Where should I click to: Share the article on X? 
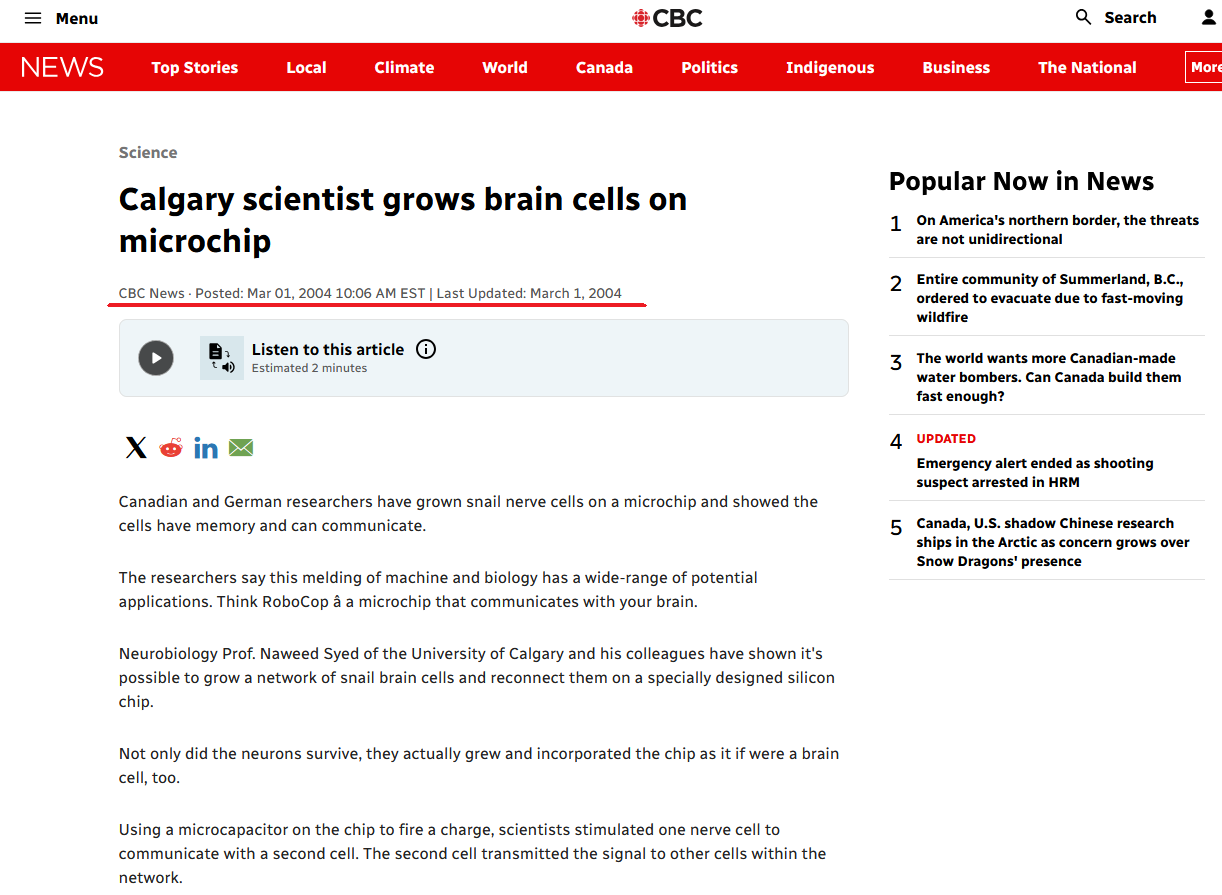[136, 447]
